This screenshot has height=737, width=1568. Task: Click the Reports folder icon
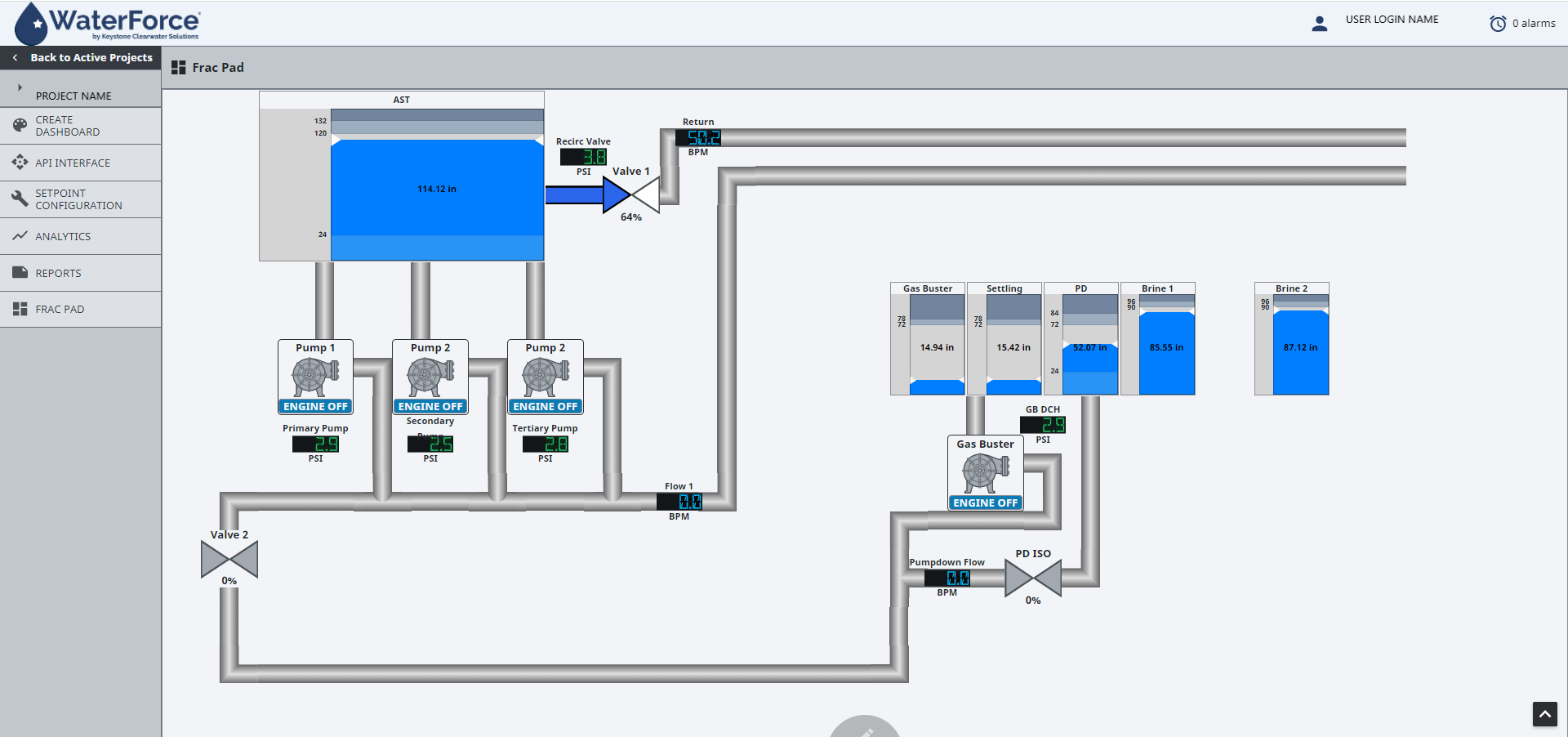(x=20, y=272)
